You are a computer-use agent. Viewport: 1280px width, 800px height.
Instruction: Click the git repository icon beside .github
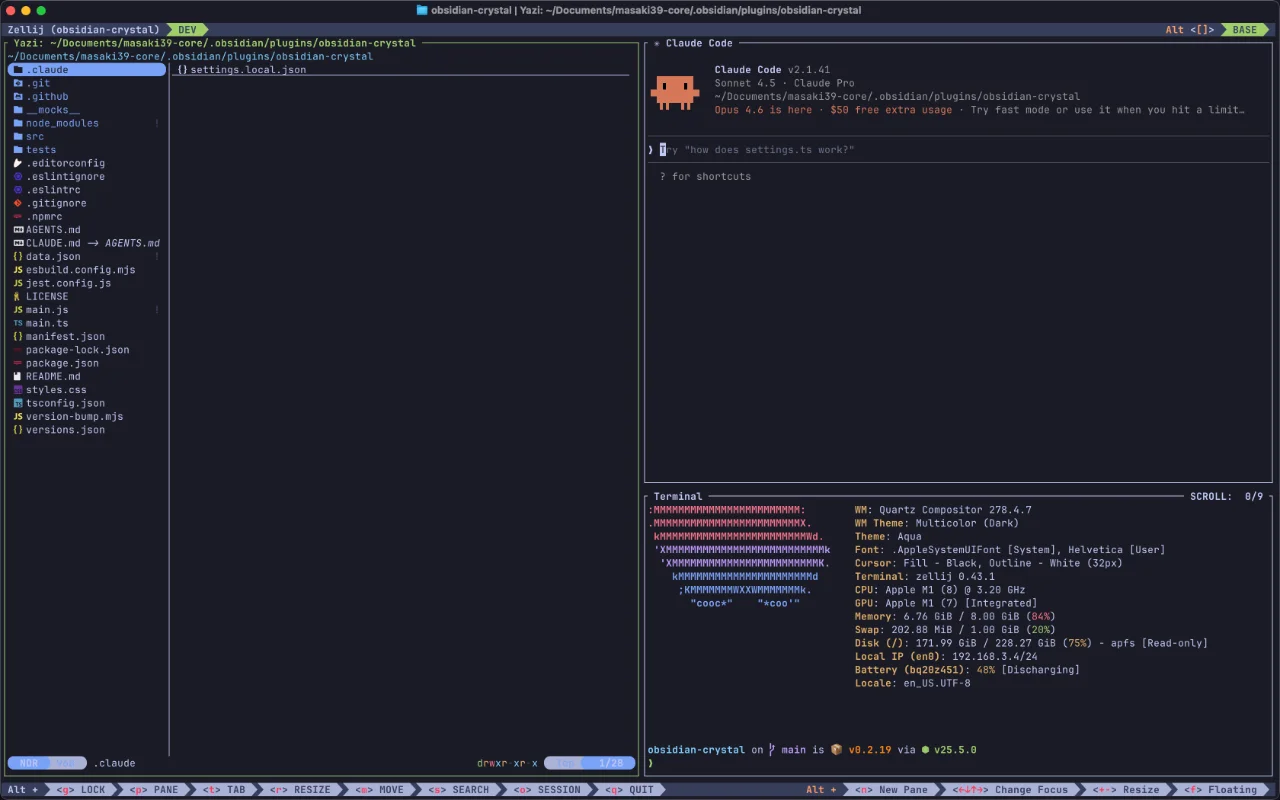pos(18,96)
